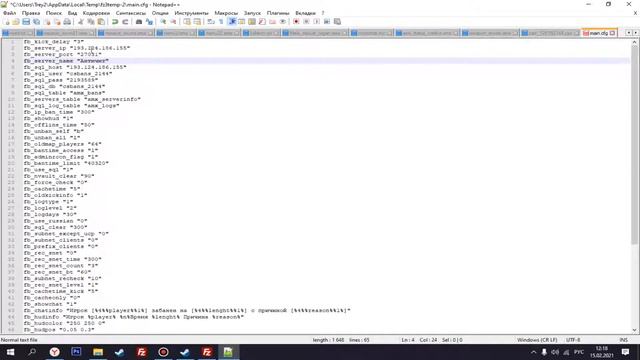Open the Правка menu
640x360 pixels.
coord(31,13)
